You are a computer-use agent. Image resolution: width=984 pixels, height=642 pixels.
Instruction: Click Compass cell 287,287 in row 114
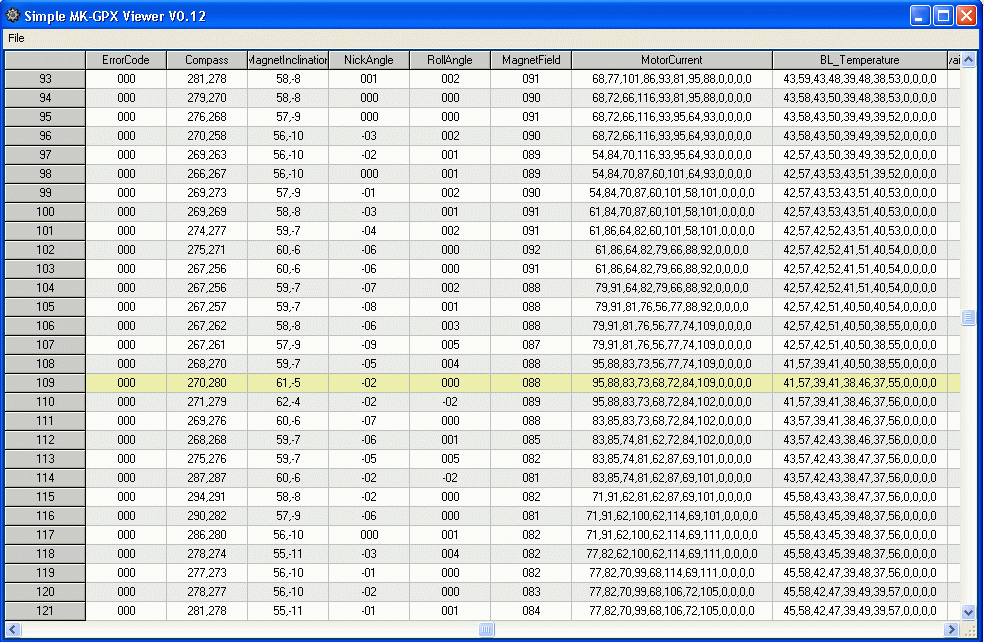pyautogui.click(x=207, y=478)
